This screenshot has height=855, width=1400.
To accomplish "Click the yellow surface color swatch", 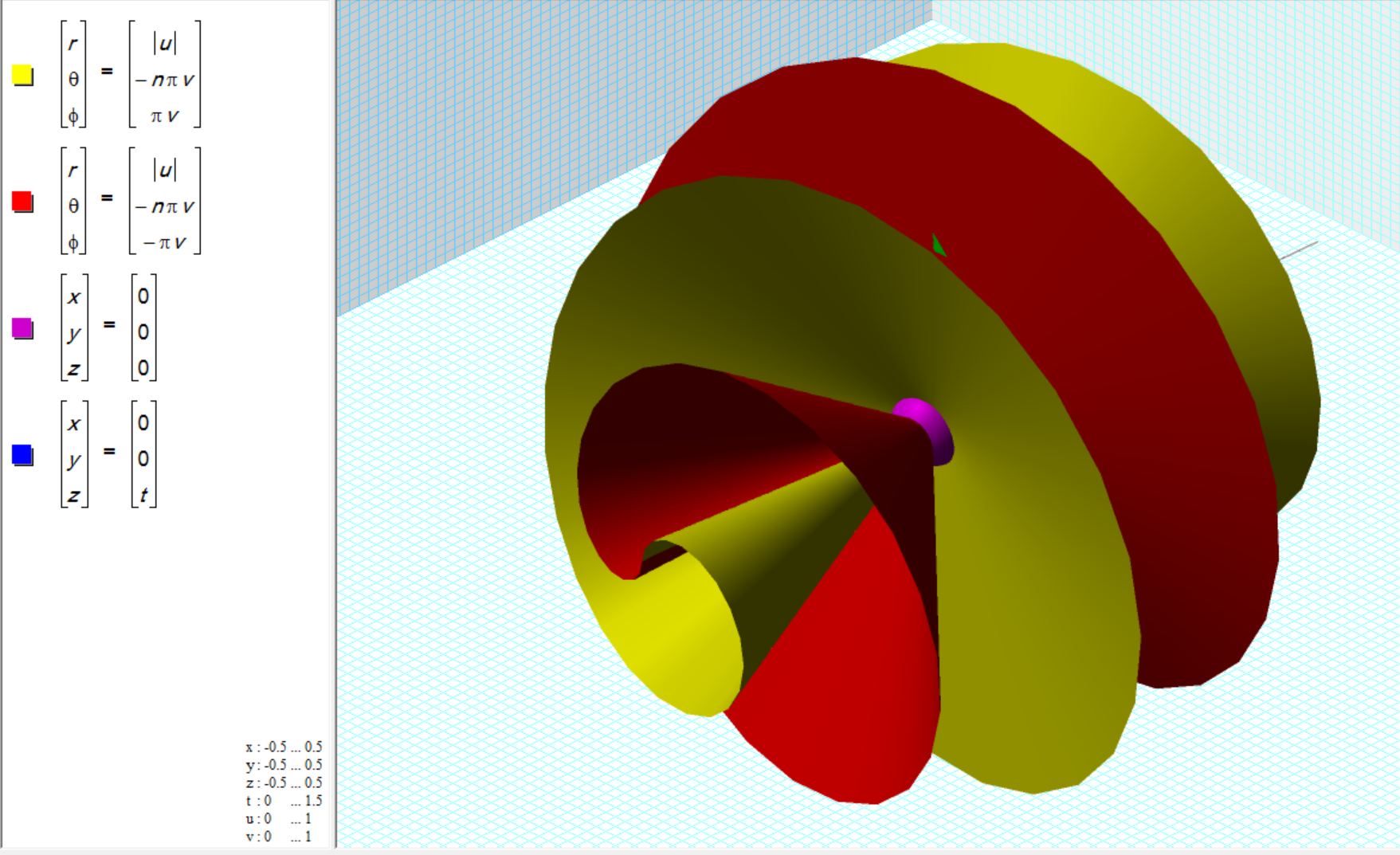I will pos(23,76).
